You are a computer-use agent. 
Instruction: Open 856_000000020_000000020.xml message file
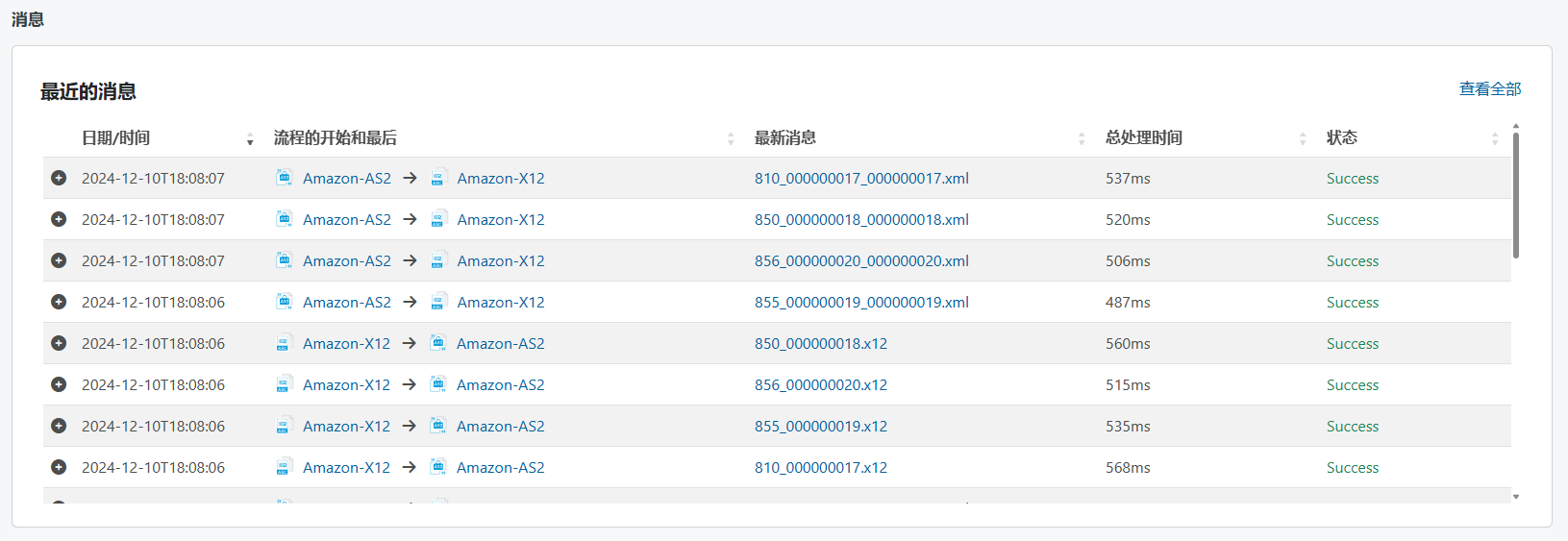pyautogui.click(x=861, y=260)
